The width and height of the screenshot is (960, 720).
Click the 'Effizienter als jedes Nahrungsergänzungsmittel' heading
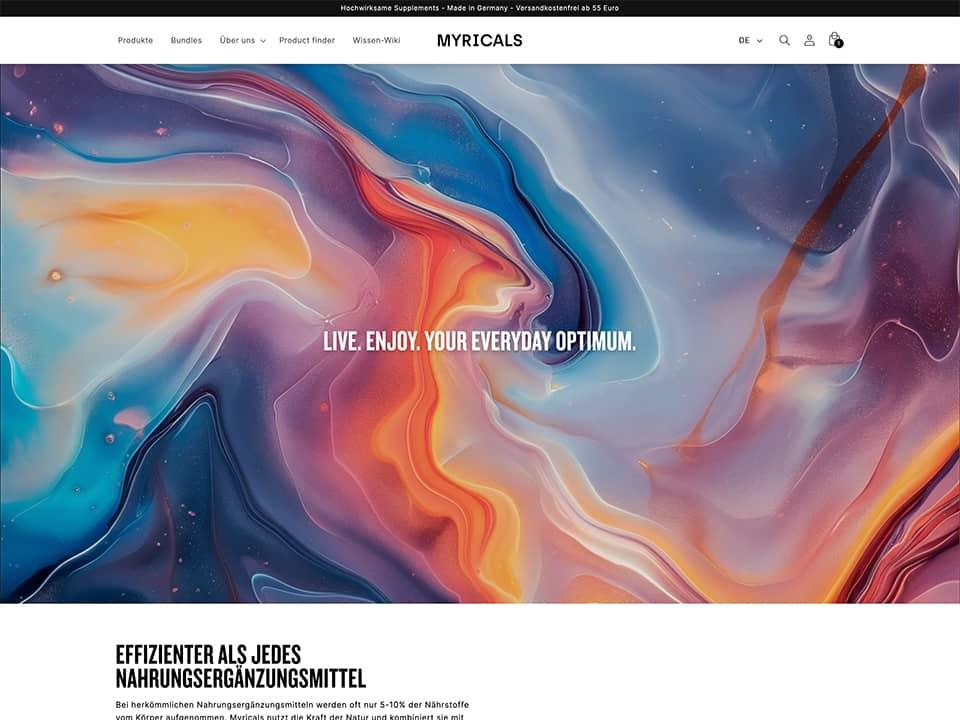coord(241,667)
